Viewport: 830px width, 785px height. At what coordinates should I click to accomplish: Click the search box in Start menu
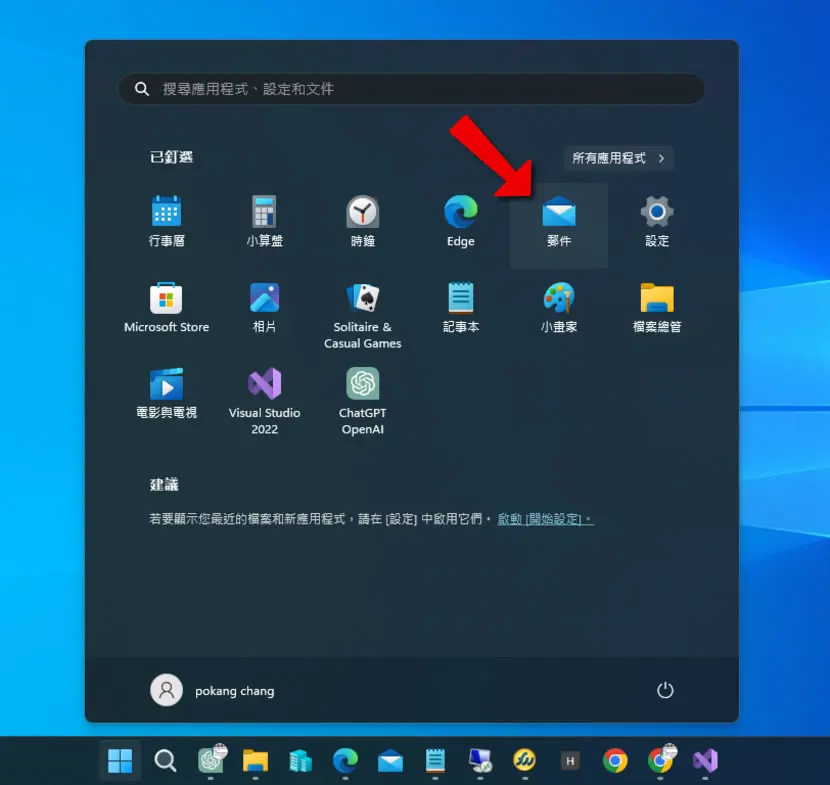411,89
